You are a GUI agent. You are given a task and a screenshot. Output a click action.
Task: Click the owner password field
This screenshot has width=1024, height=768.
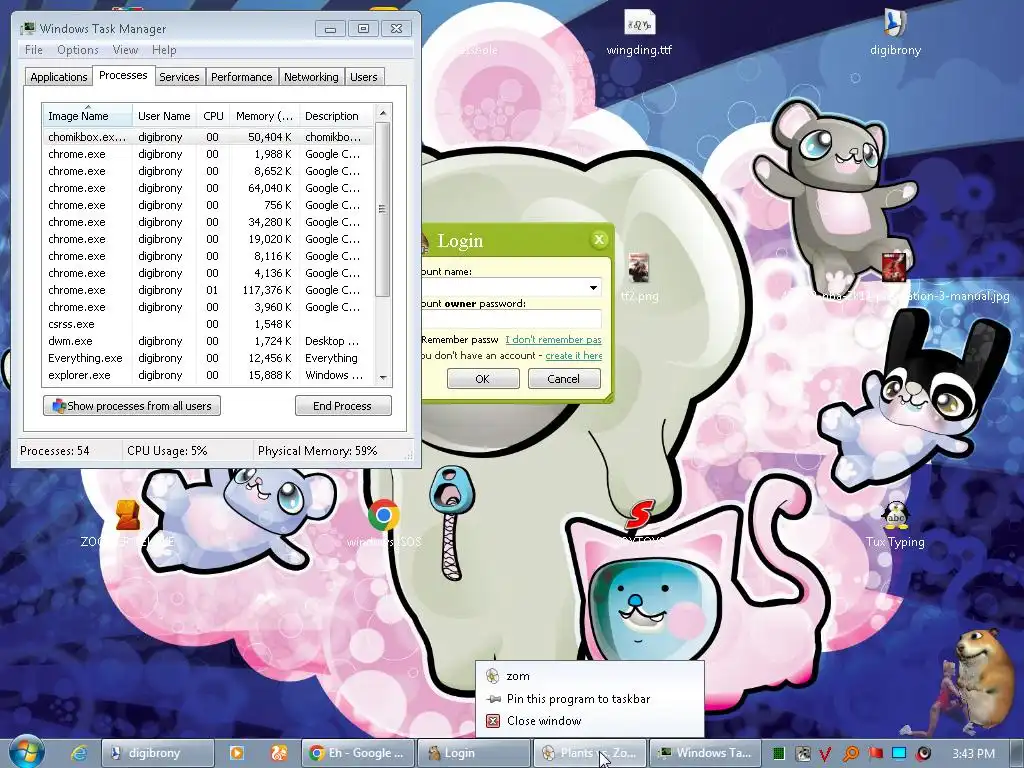pos(511,319)
